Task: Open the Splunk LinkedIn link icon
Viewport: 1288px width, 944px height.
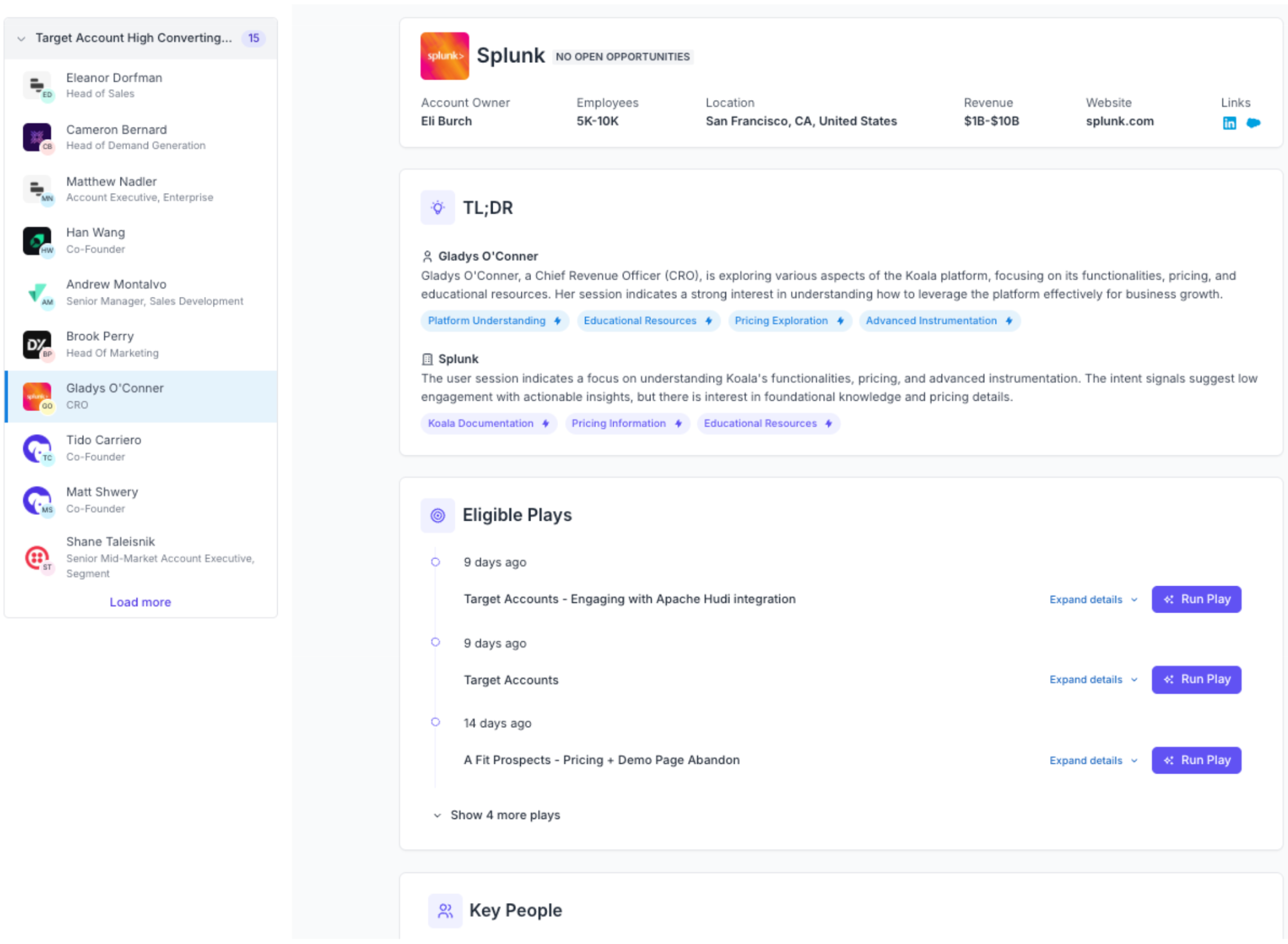Action: pyautogui.click(x=1228, y=123)
